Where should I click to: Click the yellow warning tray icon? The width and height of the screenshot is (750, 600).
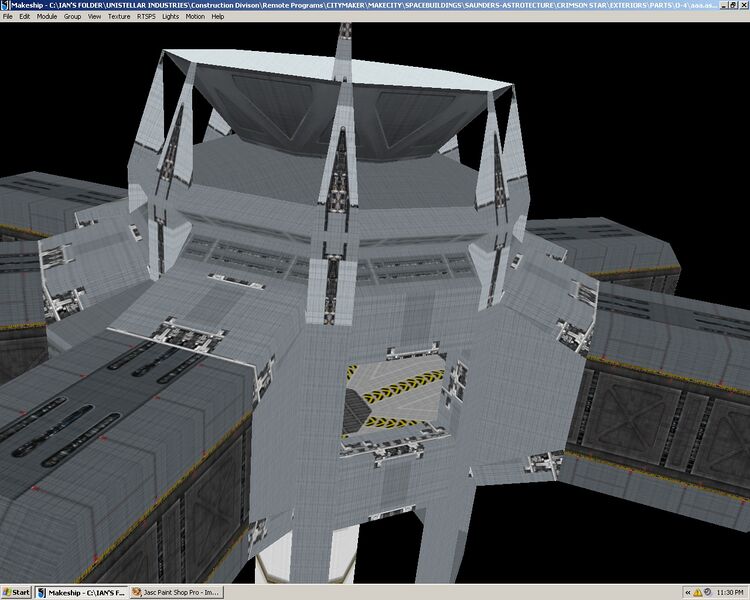point(698,593)
